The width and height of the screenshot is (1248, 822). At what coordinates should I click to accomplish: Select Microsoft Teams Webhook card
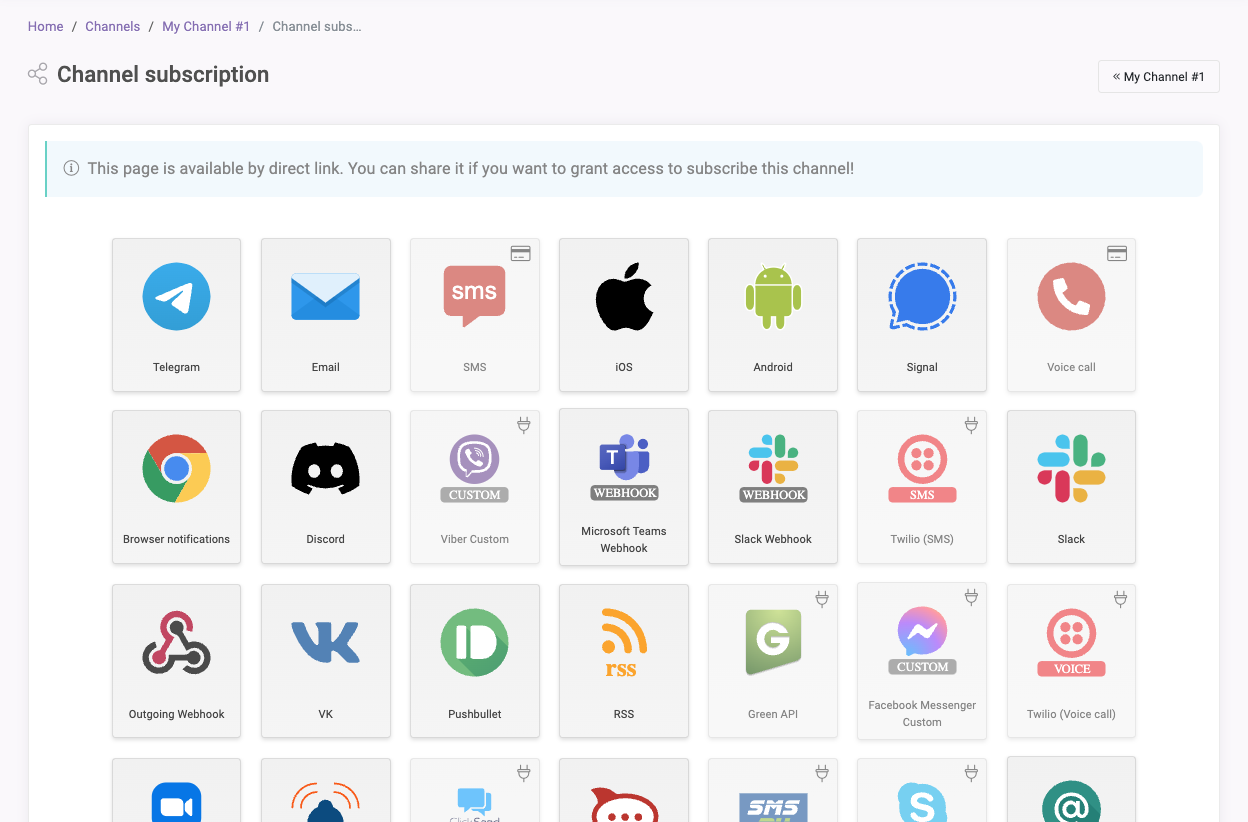(623, 487)
